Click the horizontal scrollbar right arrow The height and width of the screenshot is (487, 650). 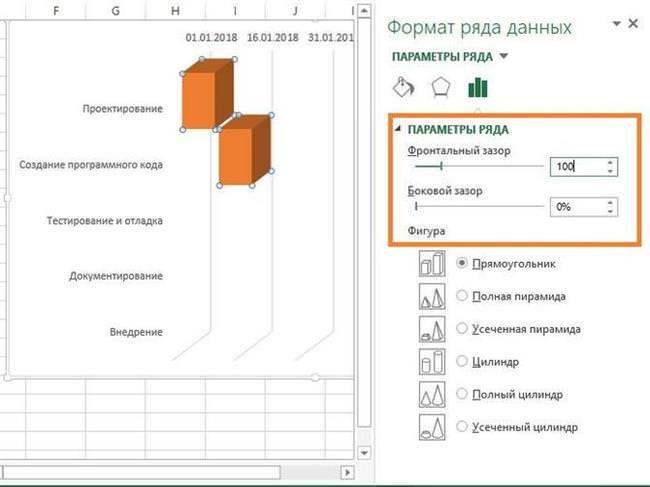tap(347, 472)
